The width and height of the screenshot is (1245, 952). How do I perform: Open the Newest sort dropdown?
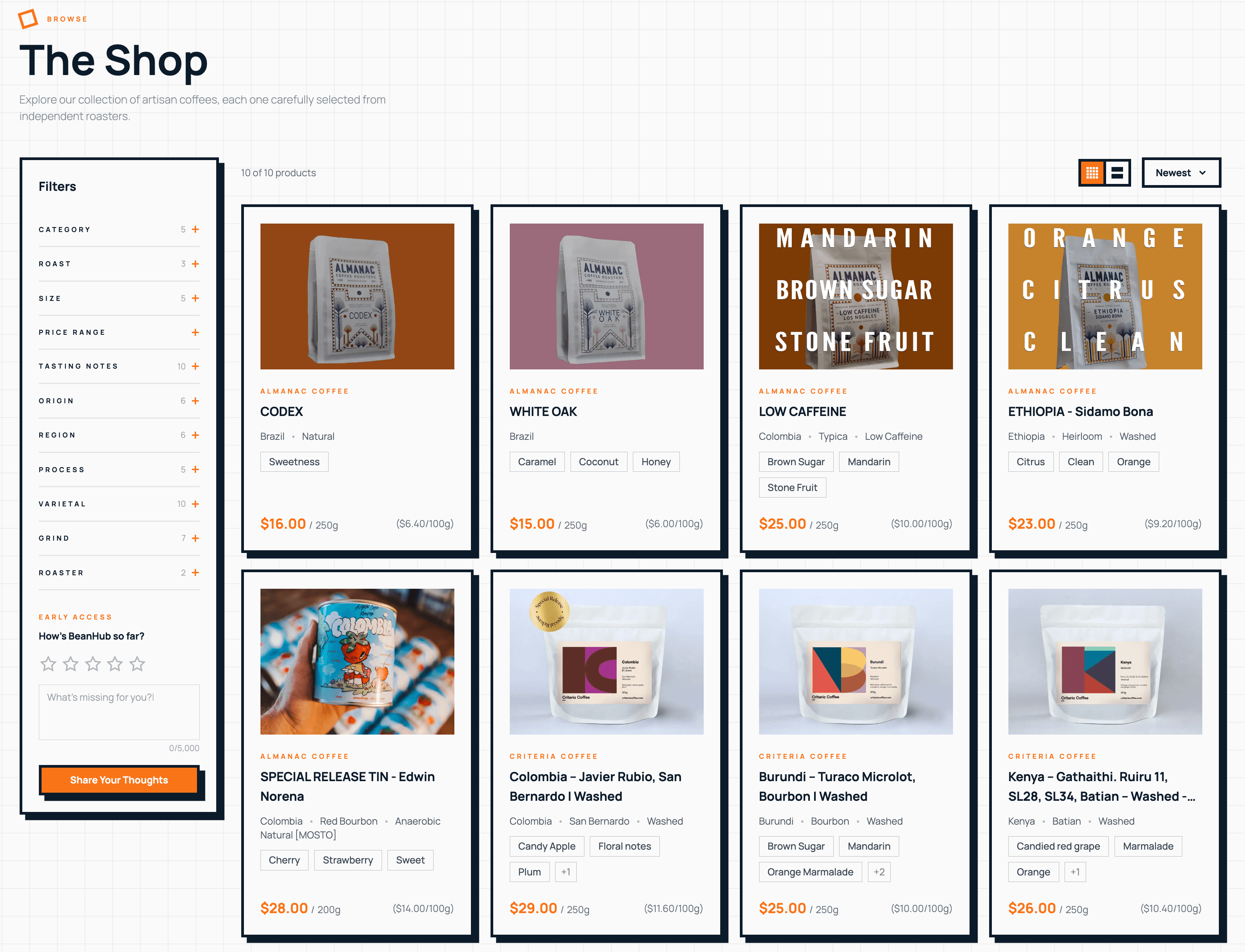coord(1182,173)
